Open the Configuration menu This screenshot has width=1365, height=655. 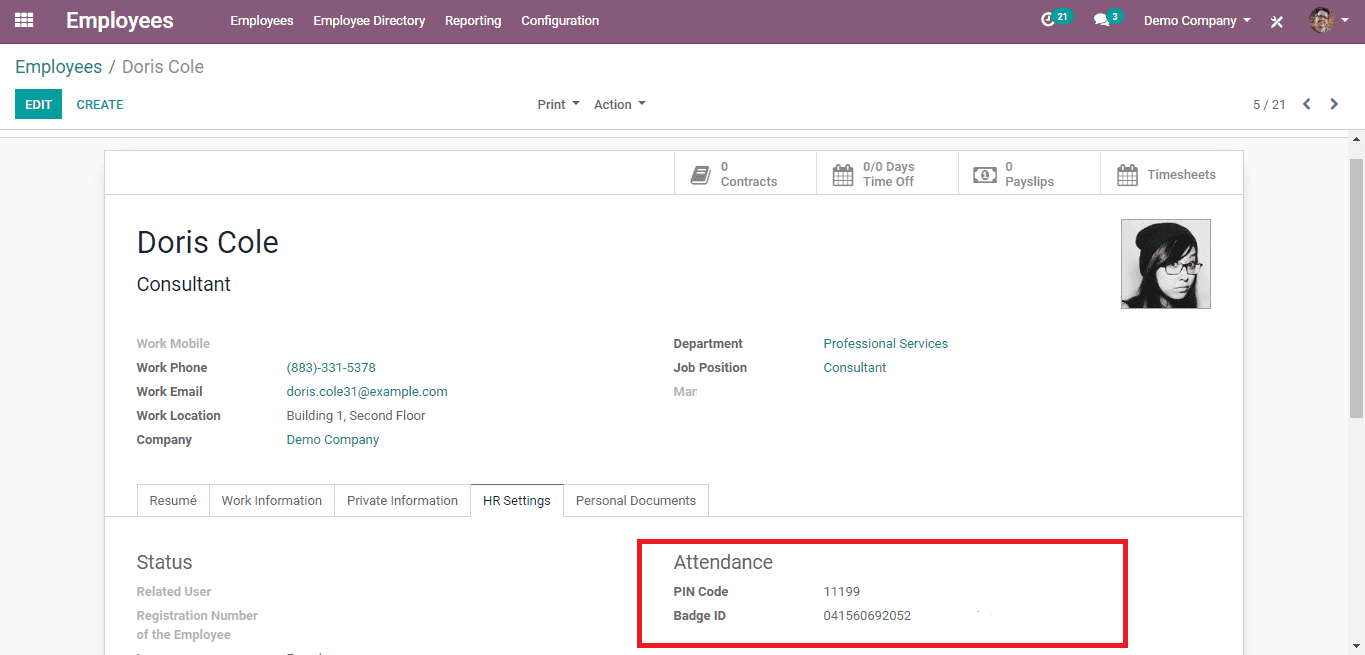[x=560, y=20]
